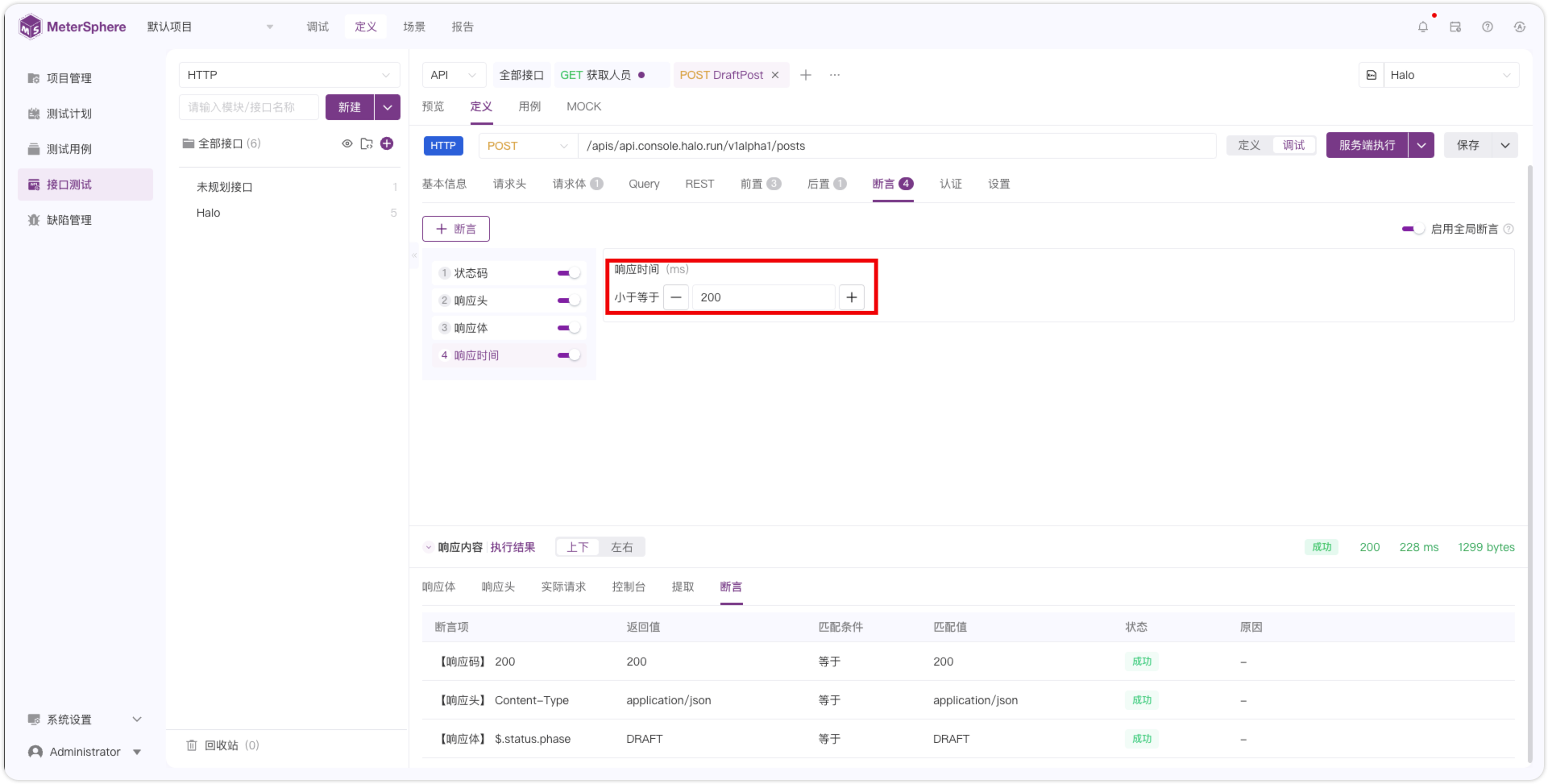1548x784 pixels.
Task: Toggle the 响应头 assertion switch
Action: [569, 301]
